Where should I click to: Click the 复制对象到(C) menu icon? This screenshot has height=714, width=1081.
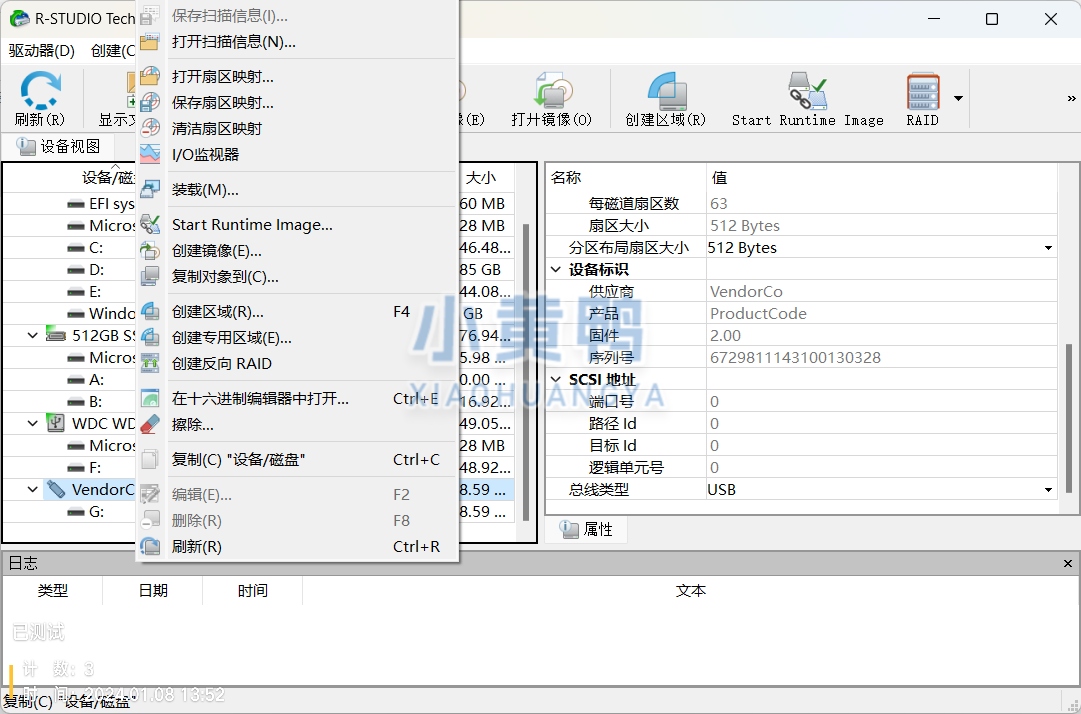coord(150,277)
